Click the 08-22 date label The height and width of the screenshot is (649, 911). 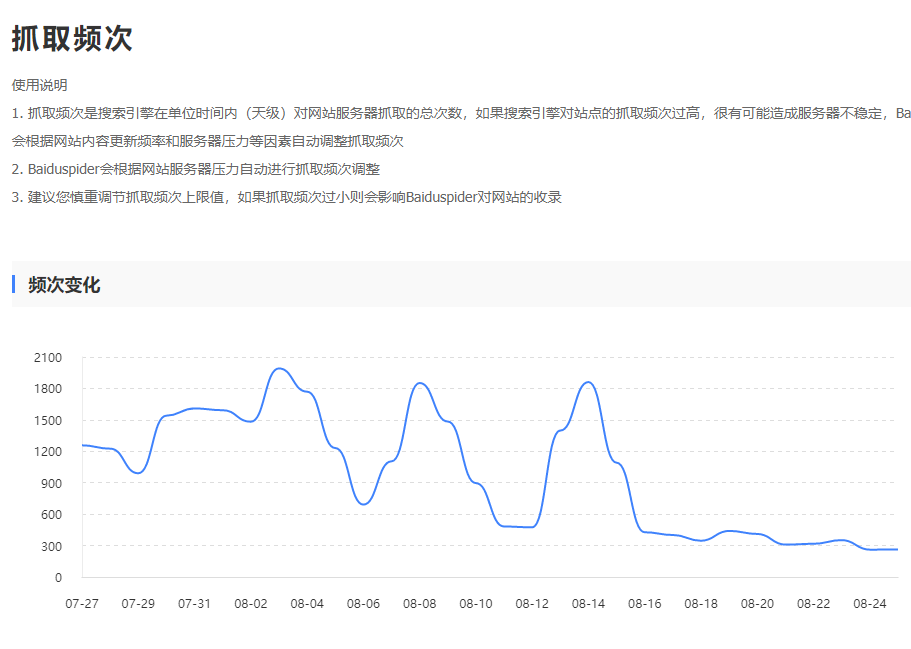point(814,604)
